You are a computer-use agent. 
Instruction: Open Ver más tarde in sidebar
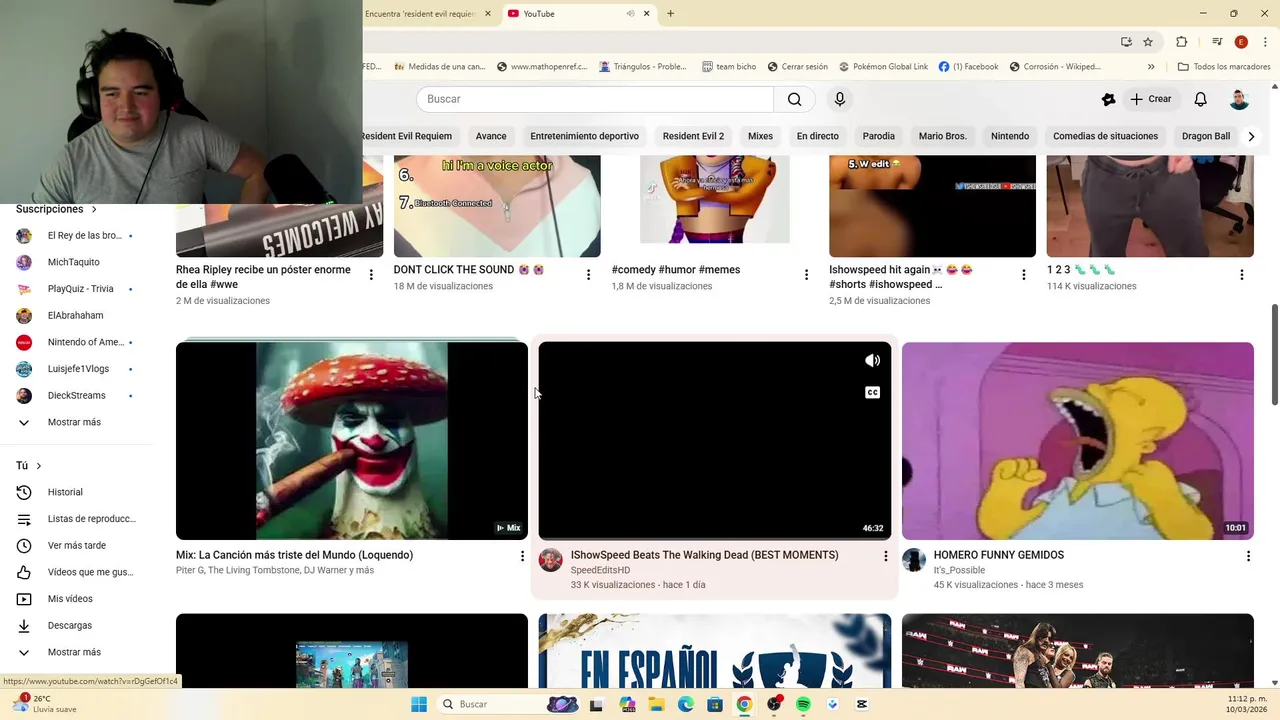click(x=76, y=545)
